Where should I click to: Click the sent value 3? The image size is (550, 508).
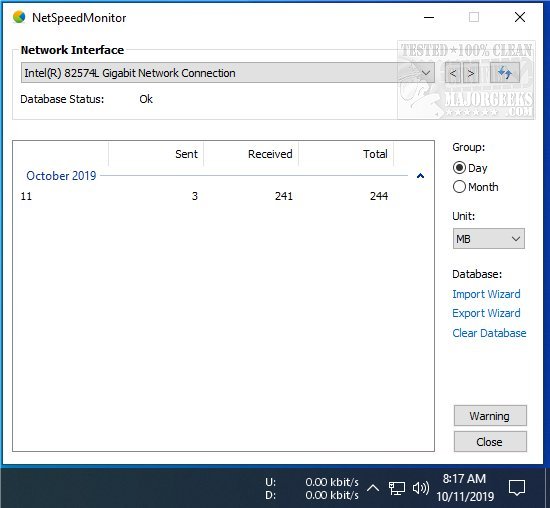[x=195, y=196]
